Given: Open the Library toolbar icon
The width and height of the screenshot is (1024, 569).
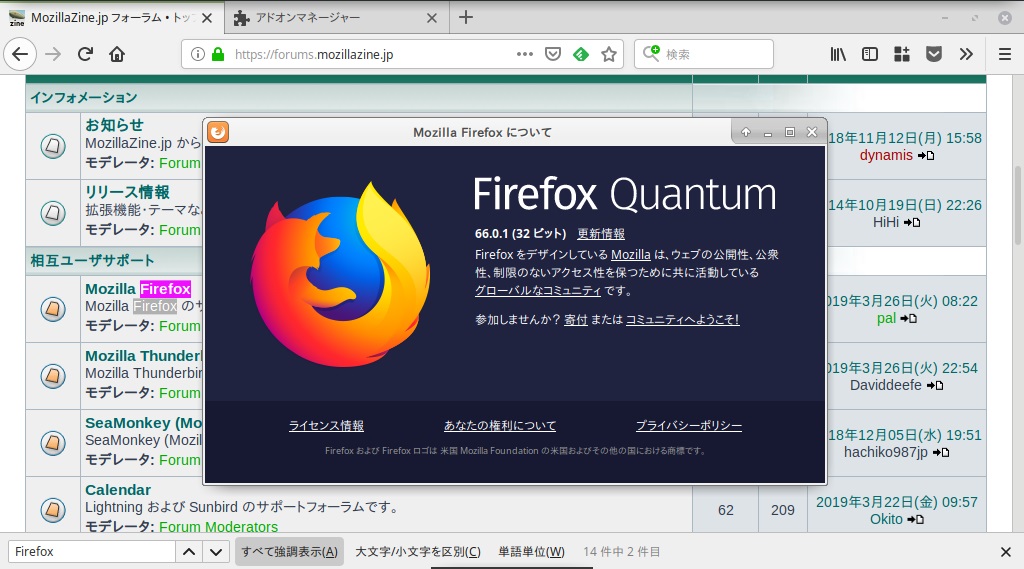Looking at the screenshot, I should pyautogui.click(x=838, y=54).
